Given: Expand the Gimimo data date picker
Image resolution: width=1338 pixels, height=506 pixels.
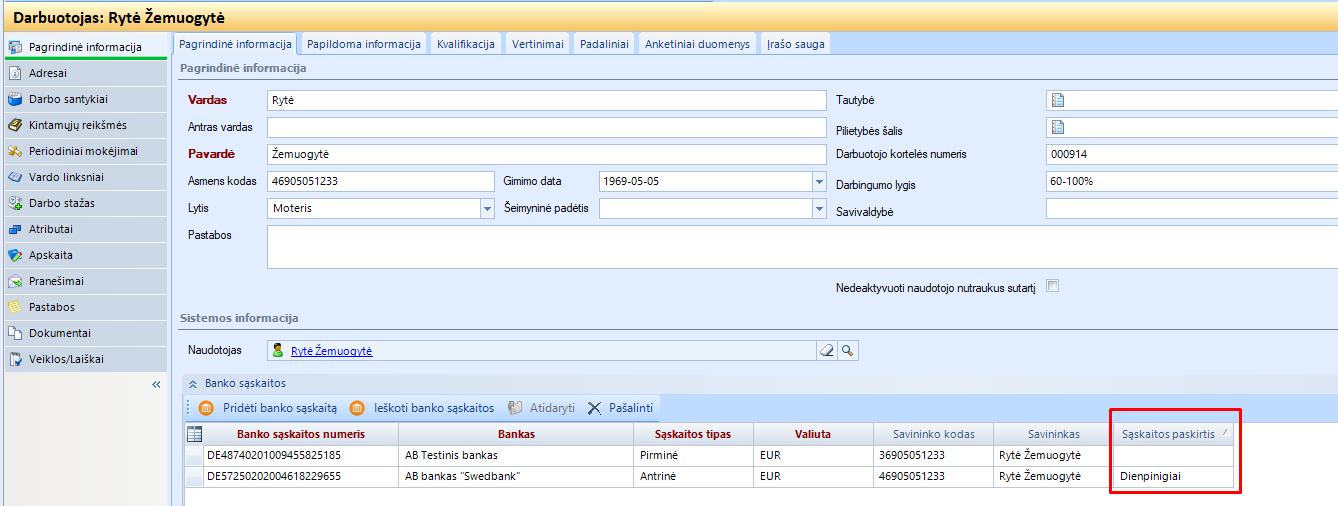Looking at the screenshot, I should [x=818, y=182].
